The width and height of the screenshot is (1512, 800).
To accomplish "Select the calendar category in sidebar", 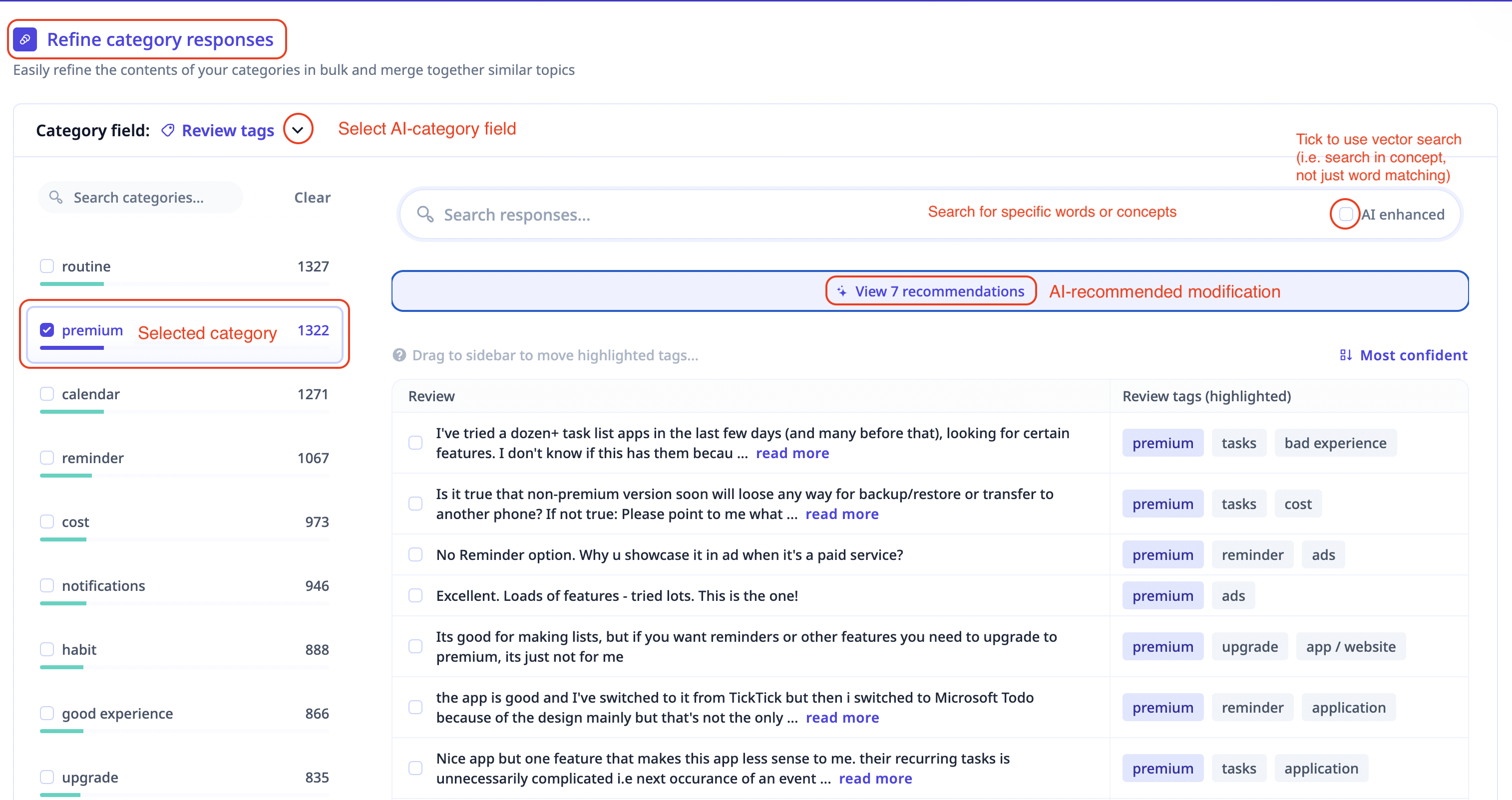I will (90, 394).
